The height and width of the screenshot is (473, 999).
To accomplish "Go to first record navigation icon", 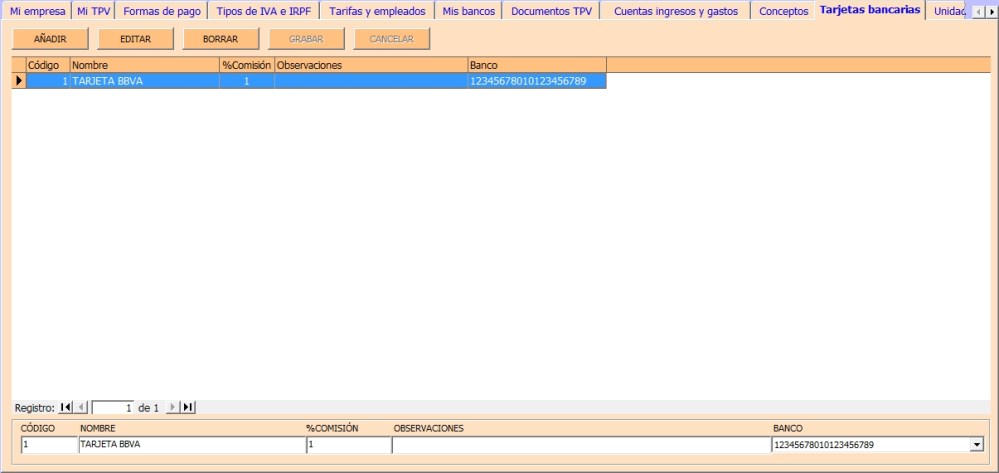I will pyautogui.click(x=66, y=407).
